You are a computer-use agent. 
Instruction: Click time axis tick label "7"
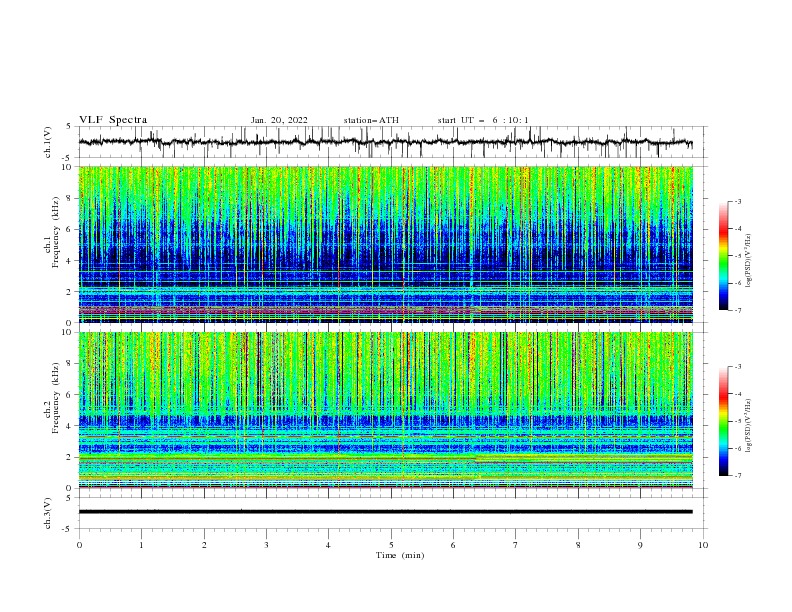516,545
